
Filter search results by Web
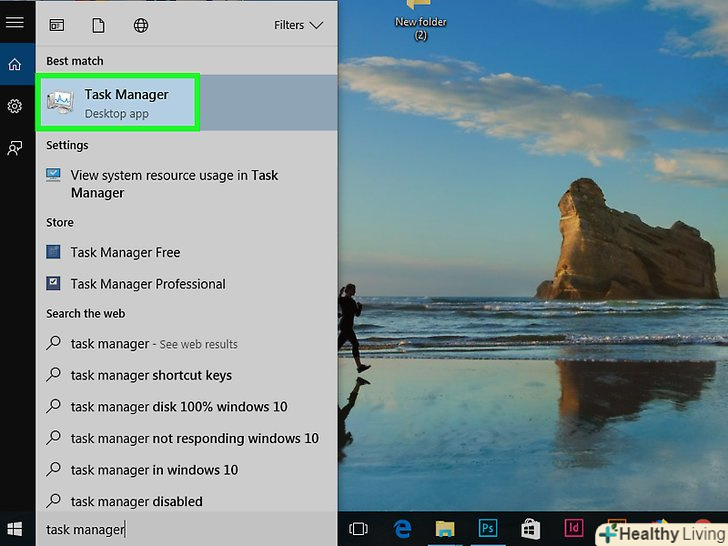point(141,25)
